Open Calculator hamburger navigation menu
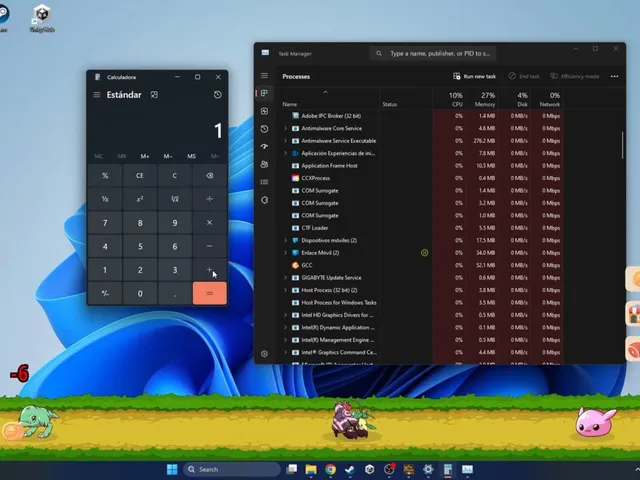This screenshot has height=480, width=640. coord(97,95)
